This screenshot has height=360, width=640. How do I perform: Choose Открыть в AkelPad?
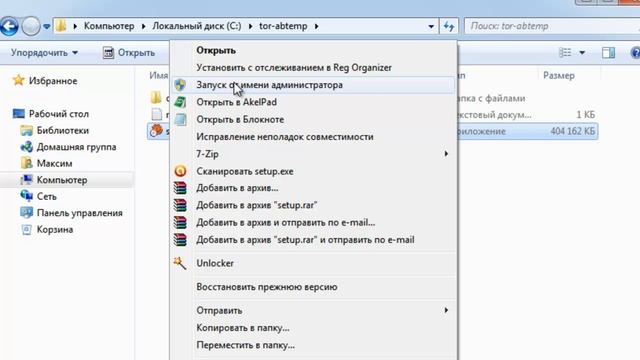[x=314, y=102]
